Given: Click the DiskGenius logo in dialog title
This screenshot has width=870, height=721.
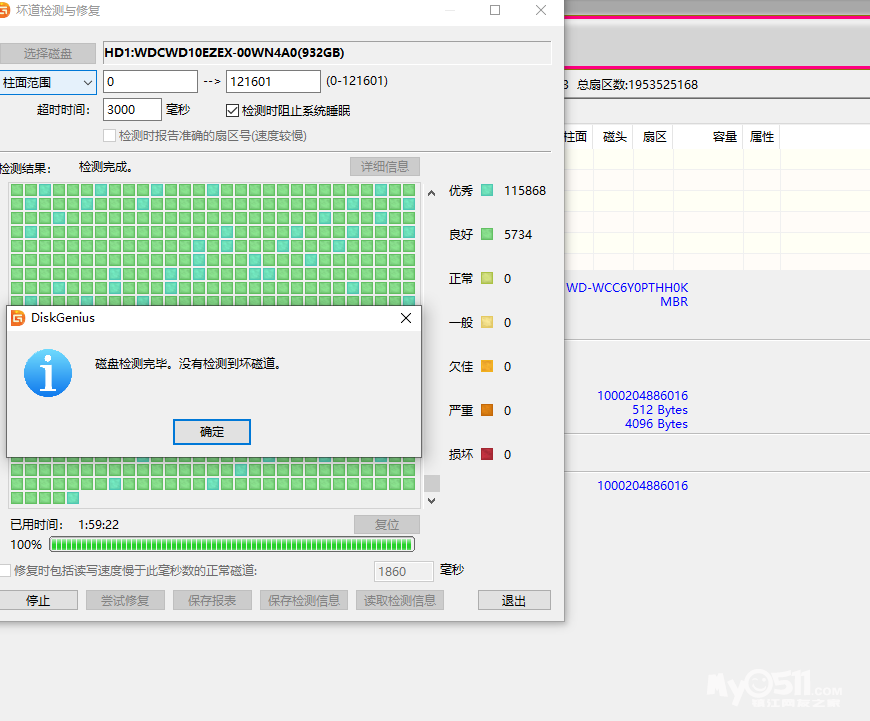Looking at the screenshot, I should point(18,318).
